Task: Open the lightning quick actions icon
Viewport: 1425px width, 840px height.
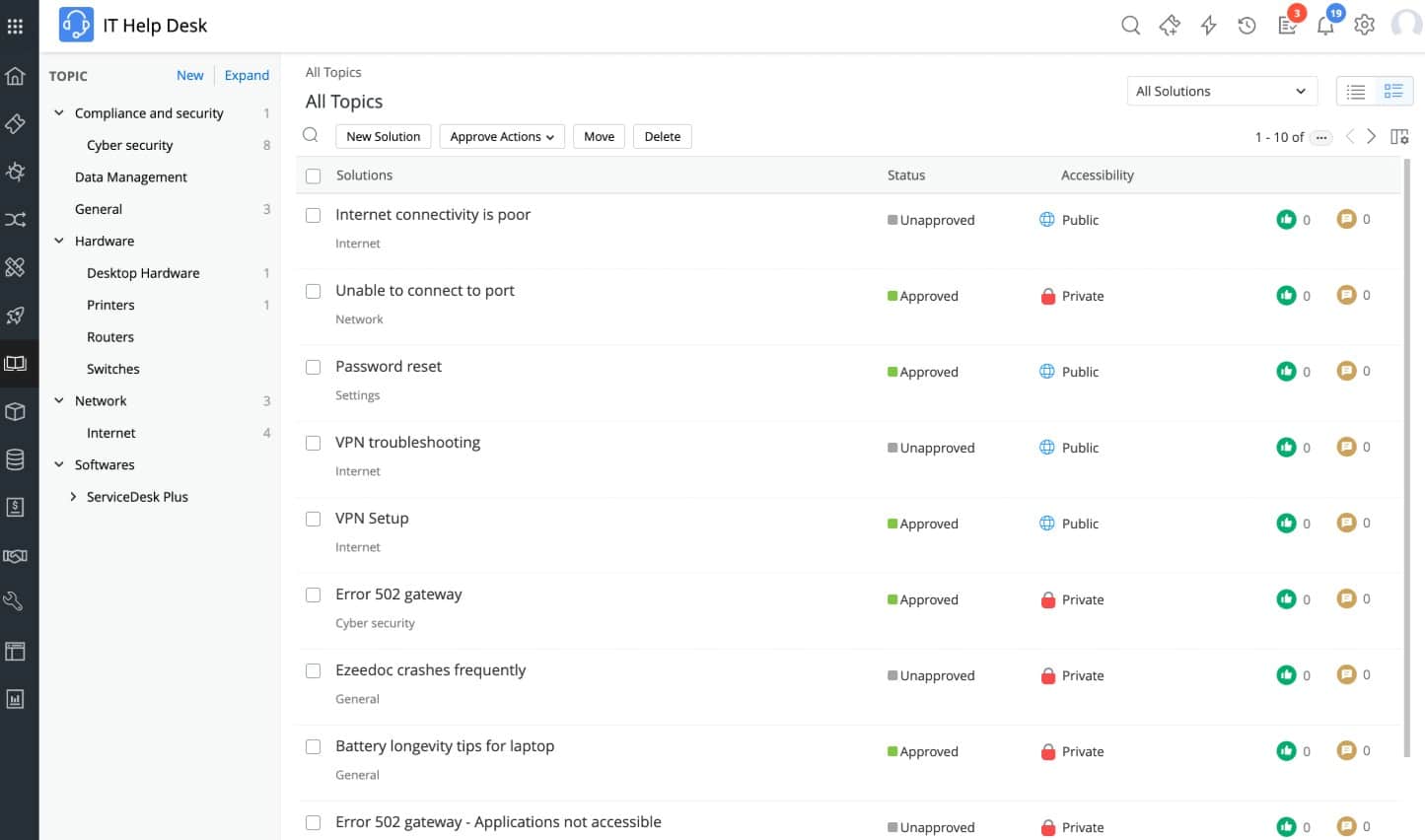Action: tap(1207, 26)
